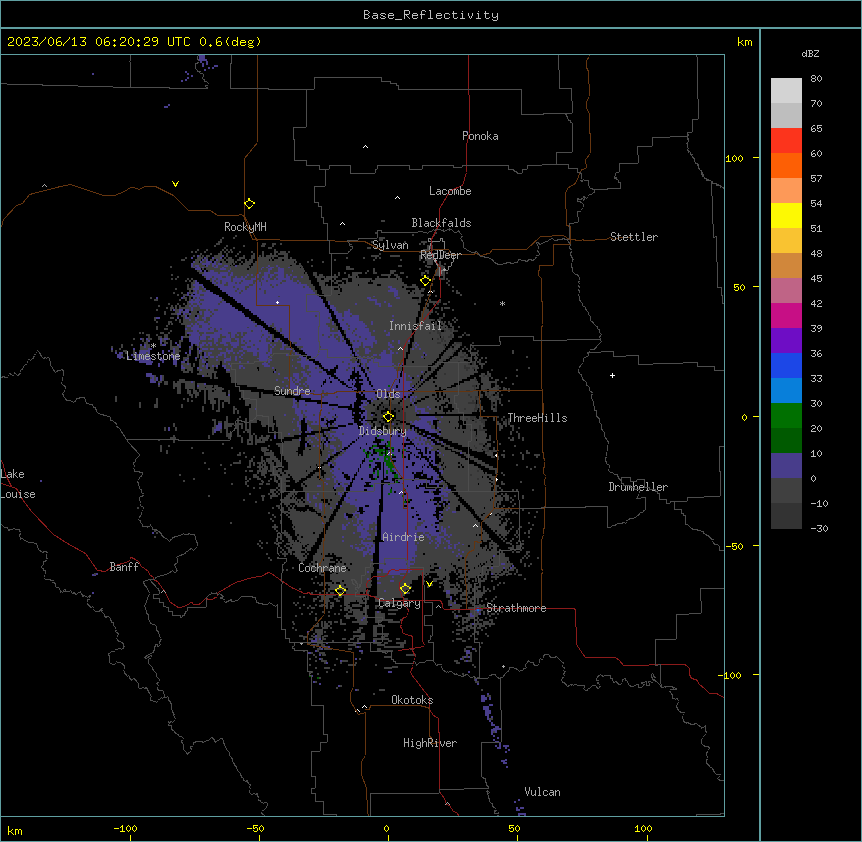Select the yellow radar site marker between Olds and Didsbury

point(389,417)
